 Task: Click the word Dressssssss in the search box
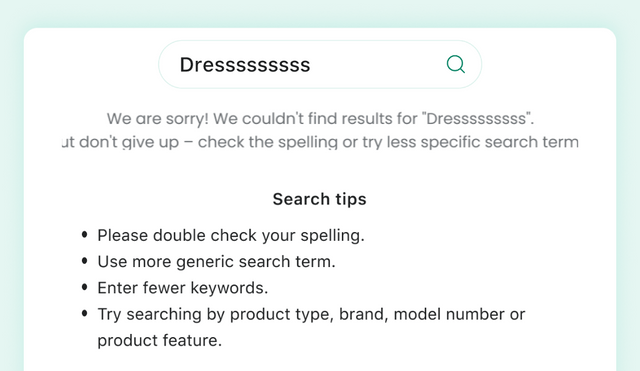[x=245, y=64]
